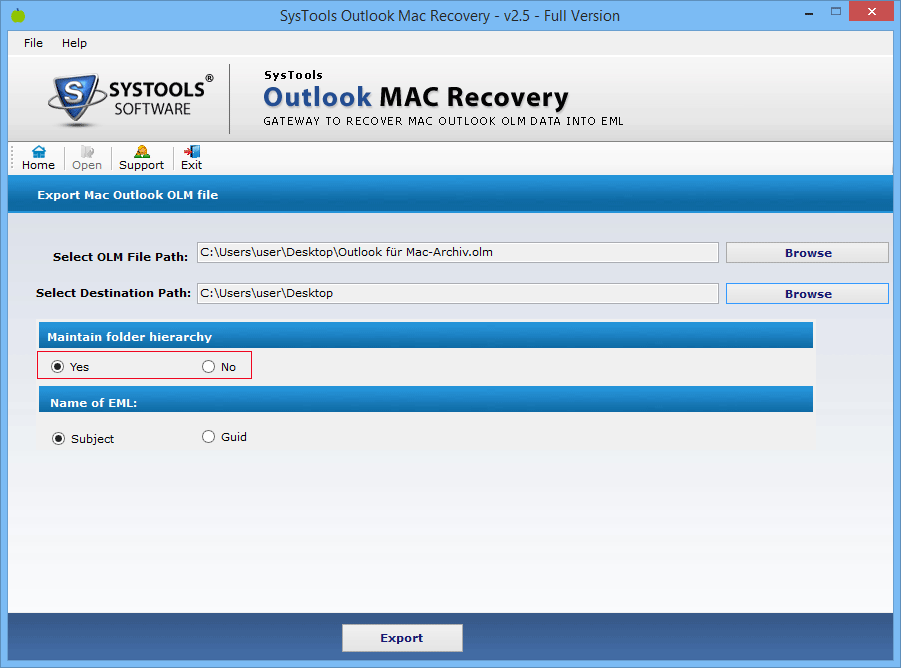Click the green apple app icon in title bar

pyautogui.click(x=18, y=16)
